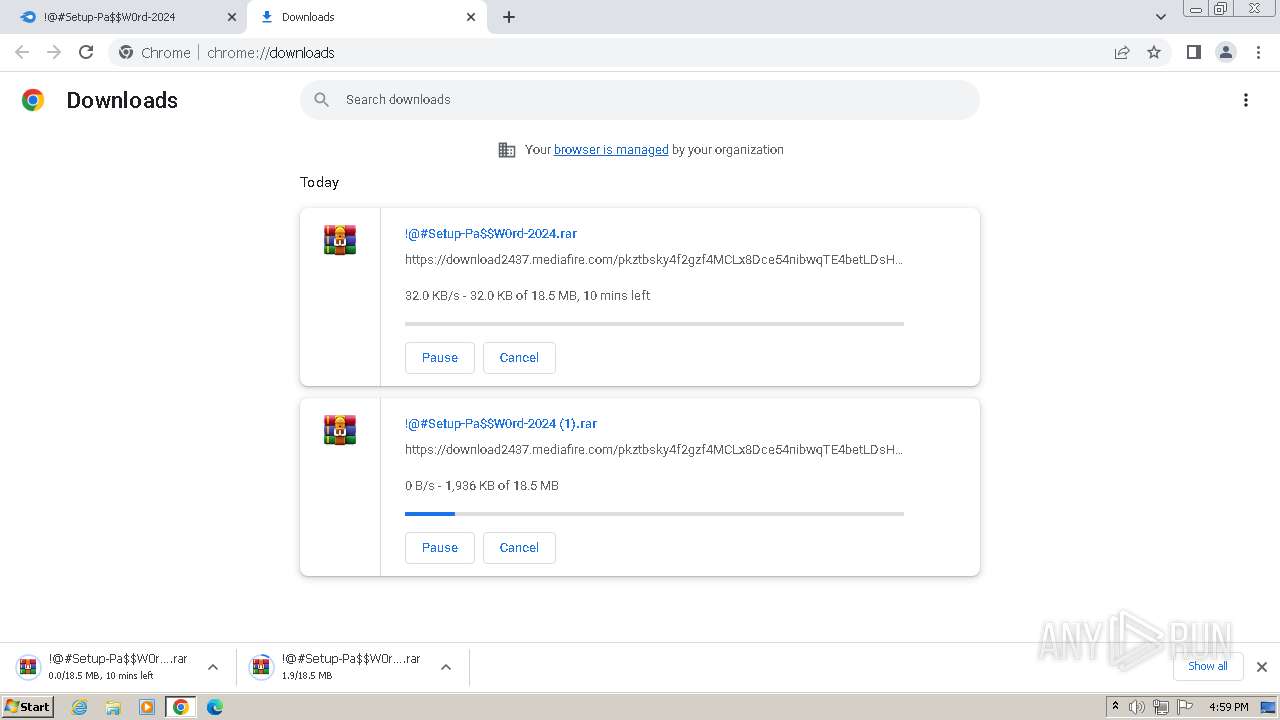Screen dimensions: 1280x720
Task: Pause the !@#Setup-Pa$$W0rd-2024 (1).rar download
Action: tap(440, 548)
